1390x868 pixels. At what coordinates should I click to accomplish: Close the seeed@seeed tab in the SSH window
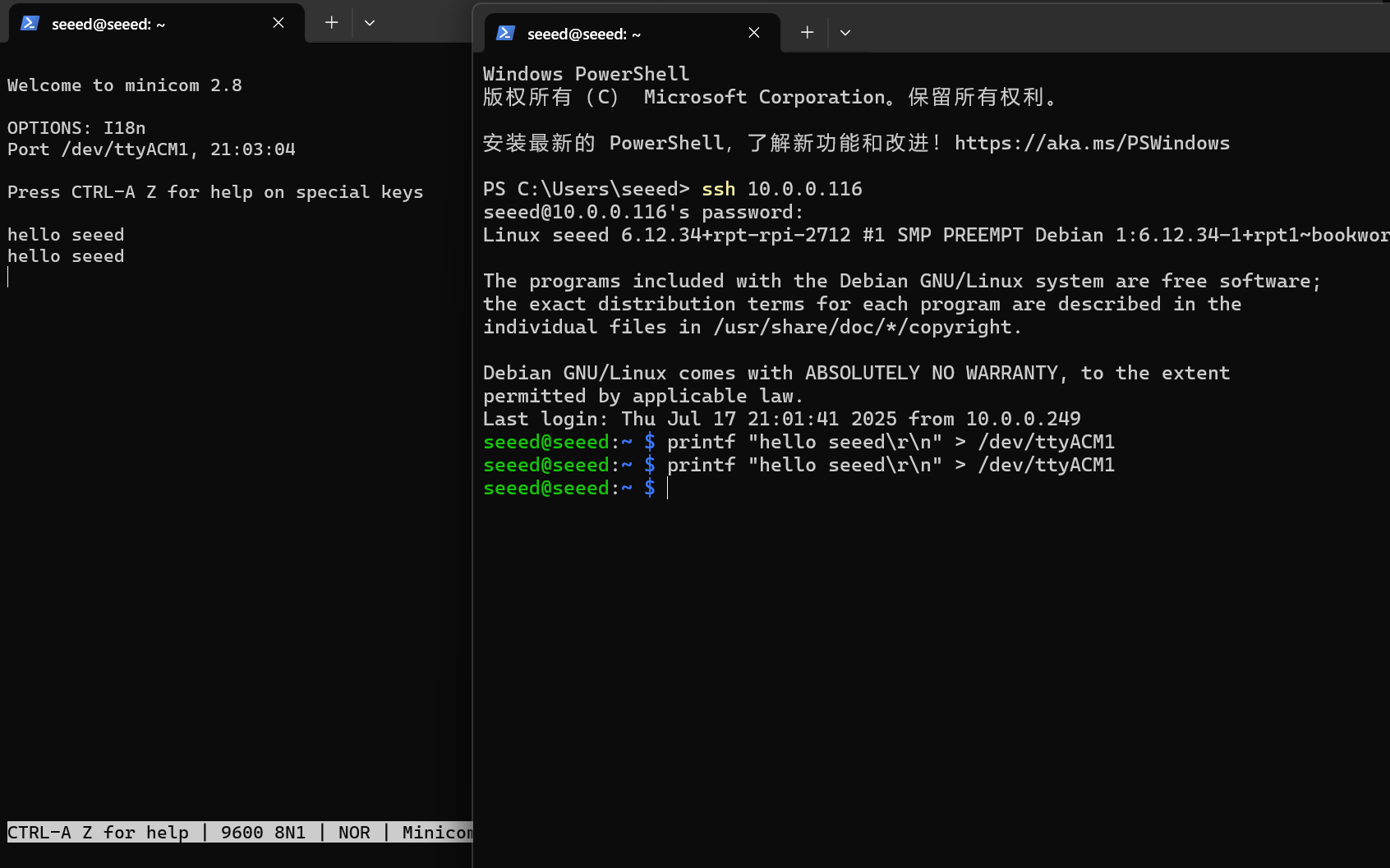(754, 33)
